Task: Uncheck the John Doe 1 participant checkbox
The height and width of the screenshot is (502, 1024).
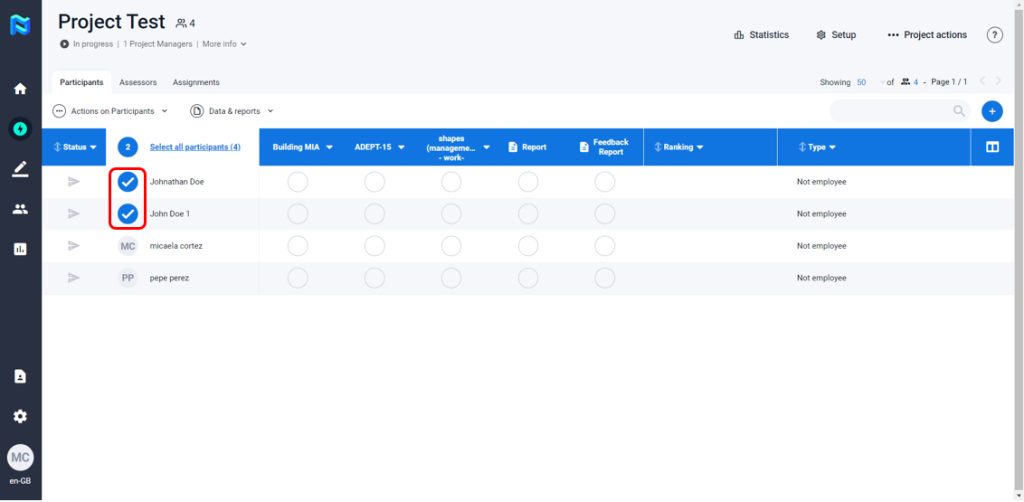Action: tap(128, 214)
